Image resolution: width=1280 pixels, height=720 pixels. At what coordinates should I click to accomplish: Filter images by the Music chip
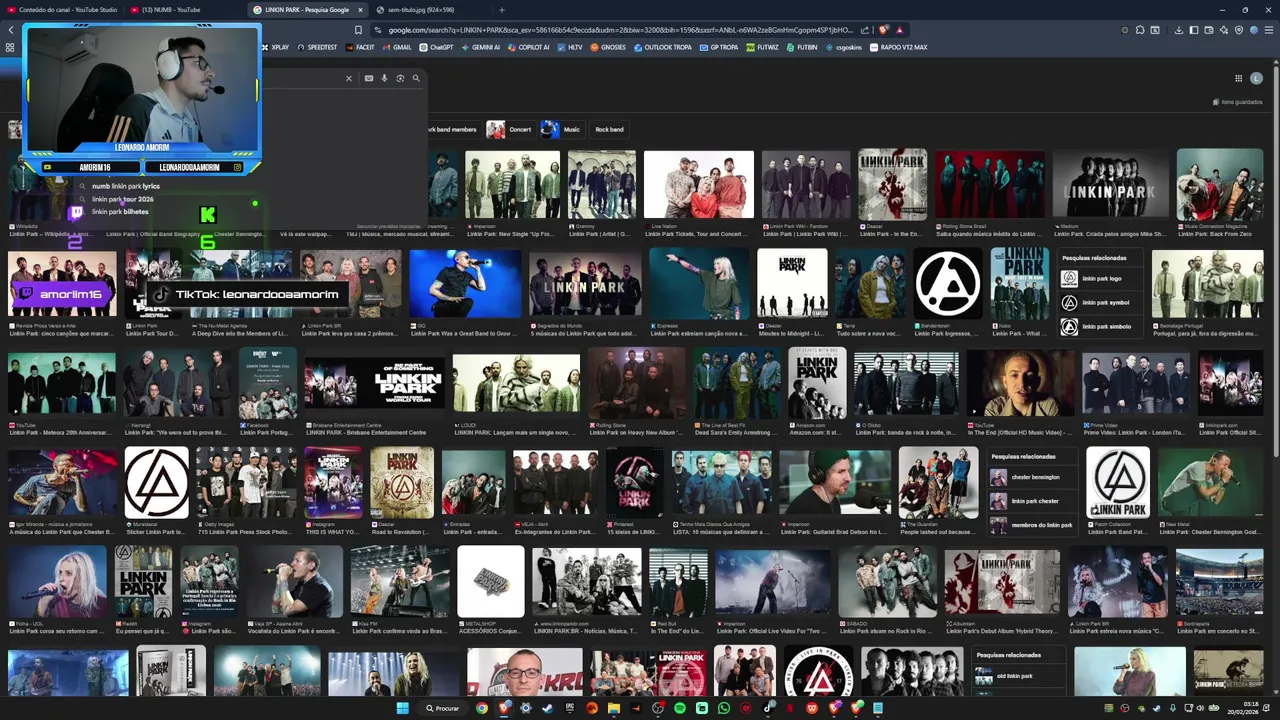pos(561,129)
